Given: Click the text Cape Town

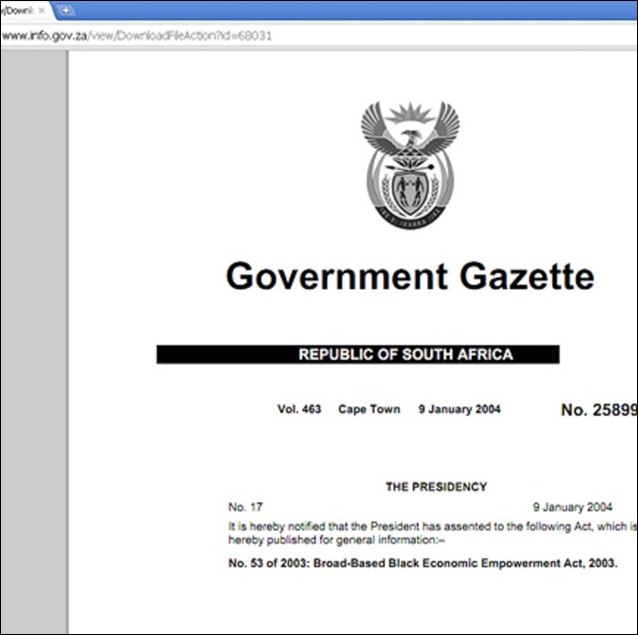Looking at the screenshot, I should pyautogui.click(x=369, y=409).
